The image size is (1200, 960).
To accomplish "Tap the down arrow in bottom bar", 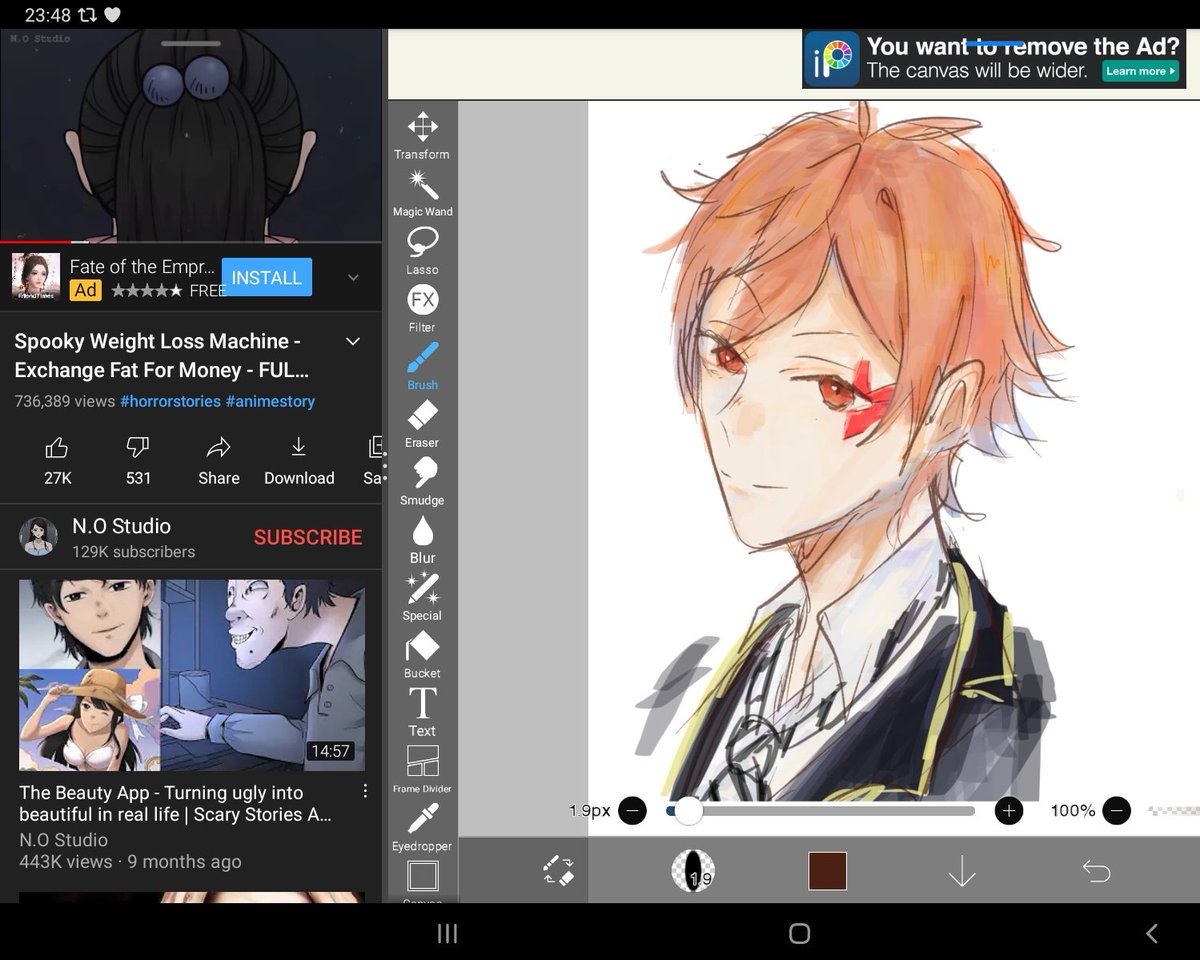I will (x=962, y=871).
